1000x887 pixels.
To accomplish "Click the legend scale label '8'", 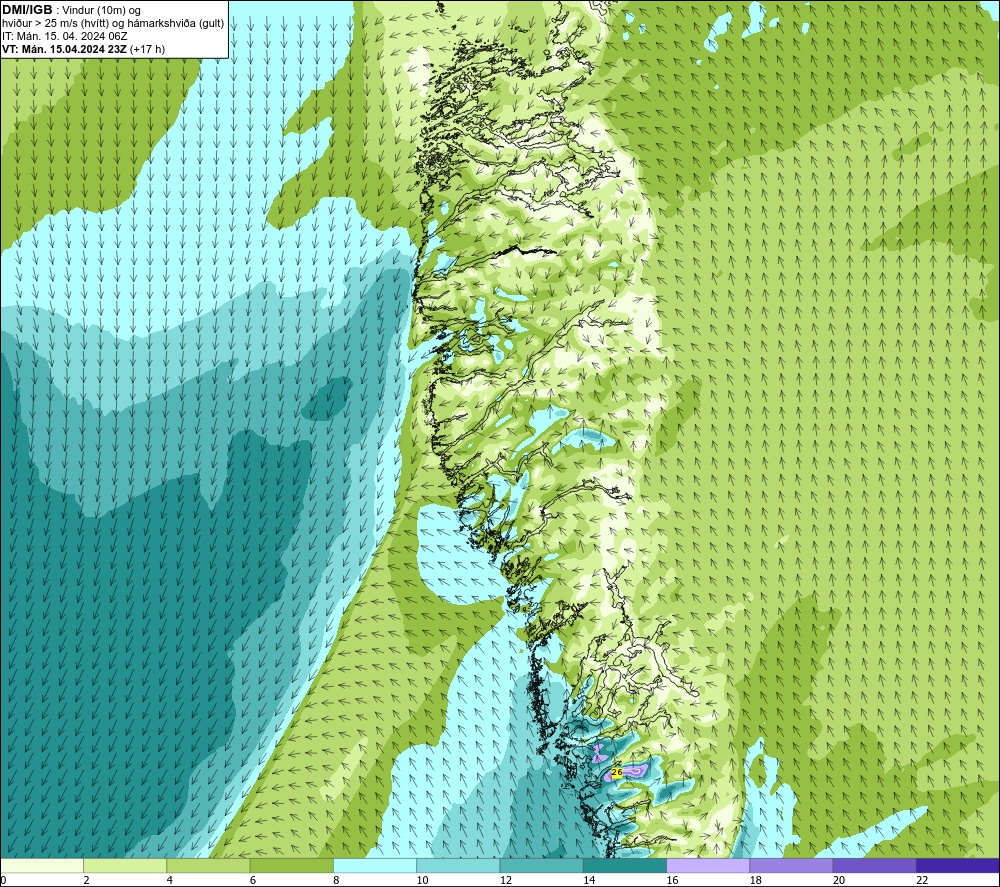I will [x=336, y=880].
